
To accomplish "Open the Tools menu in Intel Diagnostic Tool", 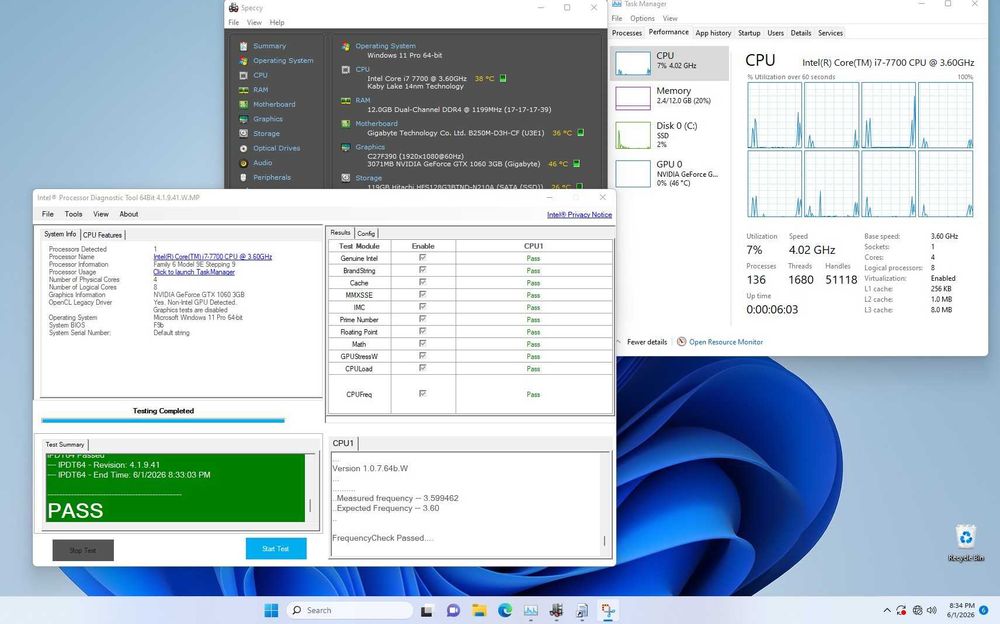I will click(x=73, y=214).
